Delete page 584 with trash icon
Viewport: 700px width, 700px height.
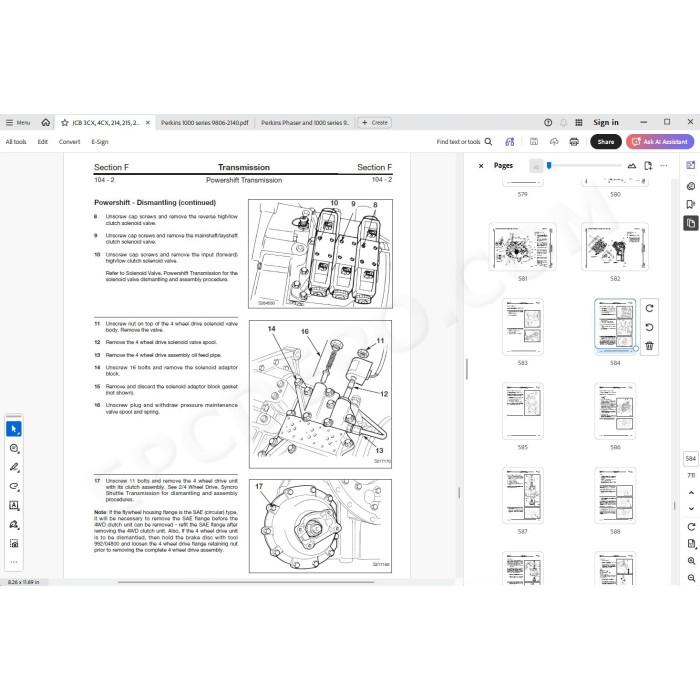pos(650,346)
